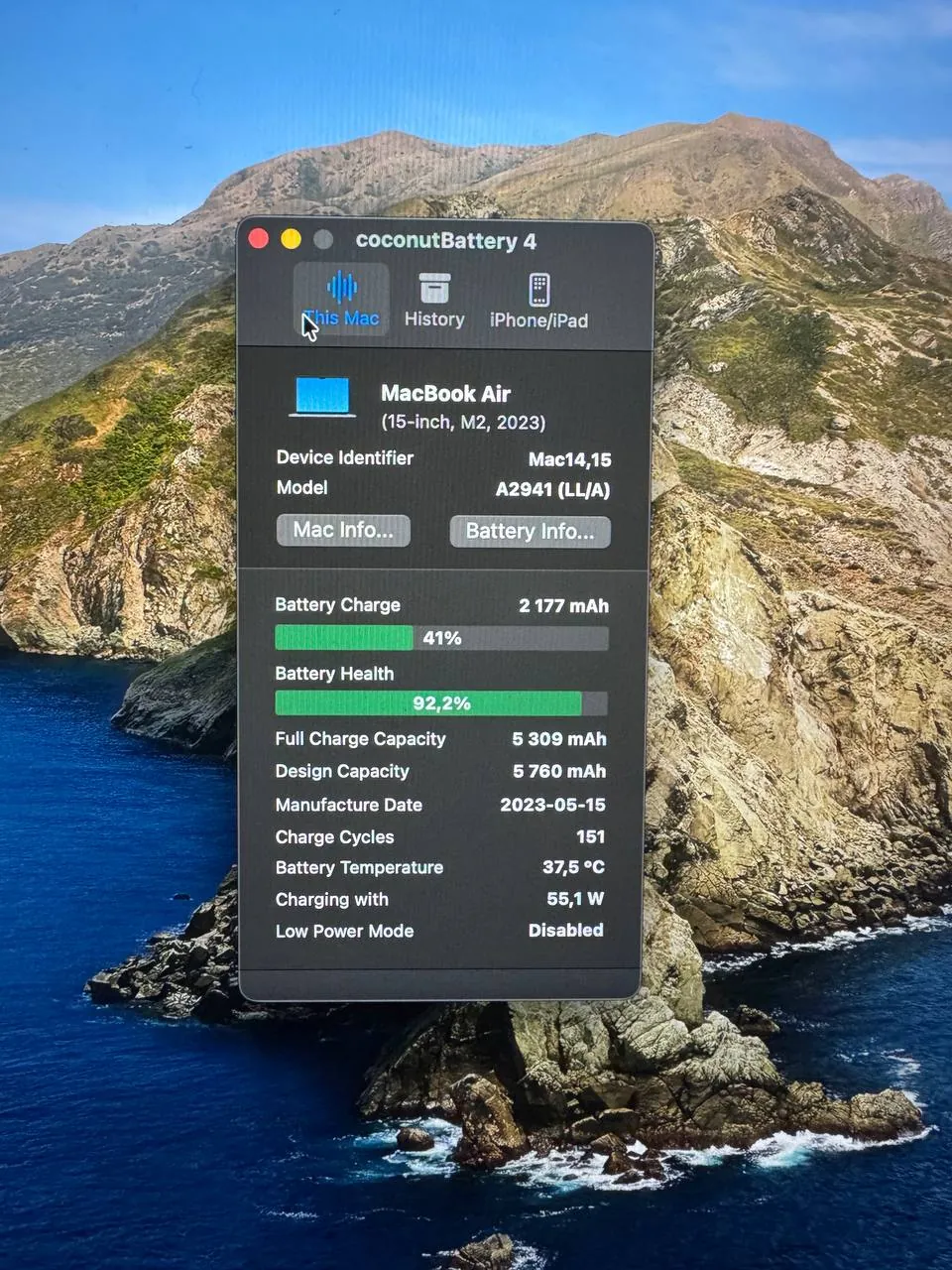Screen dimensions: 952x1270
Task: Select the A2941 (LL/A) model value
Action: 552,489
